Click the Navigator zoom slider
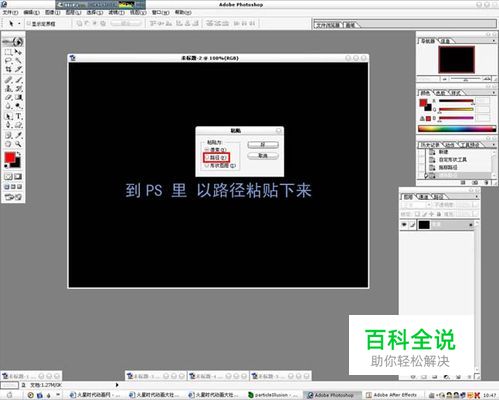Viewport: 499px width, 400px height. [x=465, y=79]
